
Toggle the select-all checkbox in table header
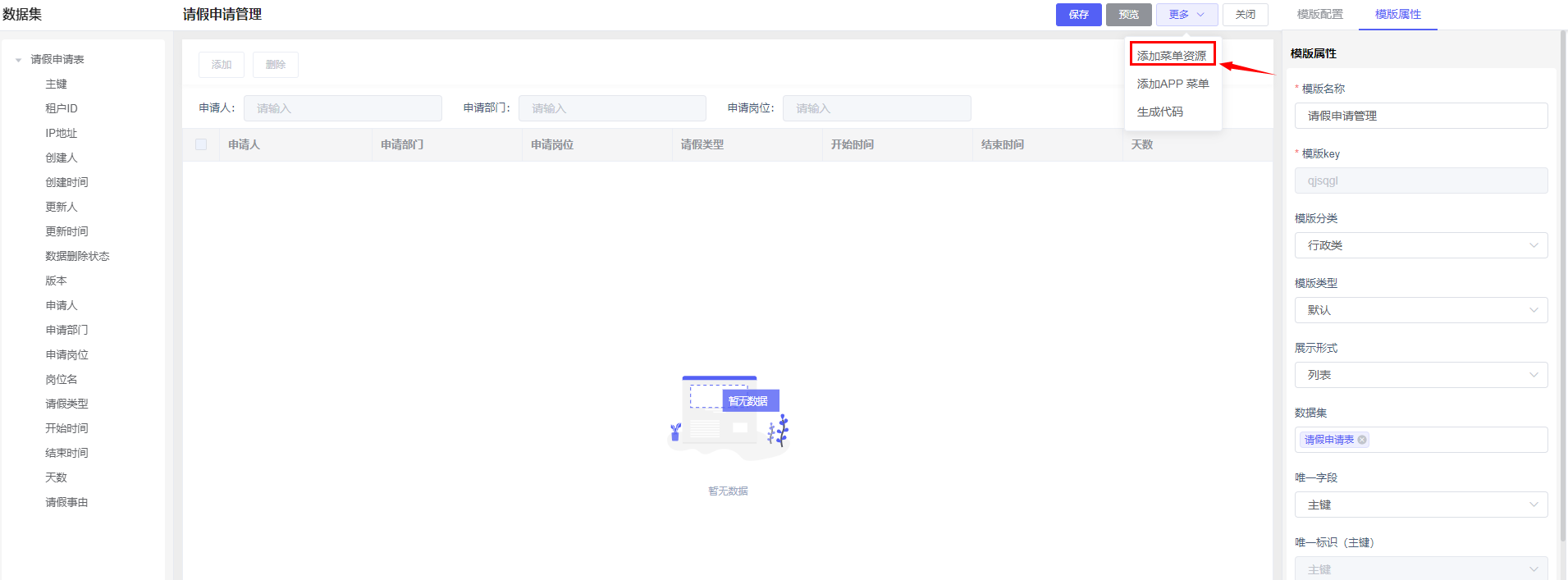(x=201, y=144)
